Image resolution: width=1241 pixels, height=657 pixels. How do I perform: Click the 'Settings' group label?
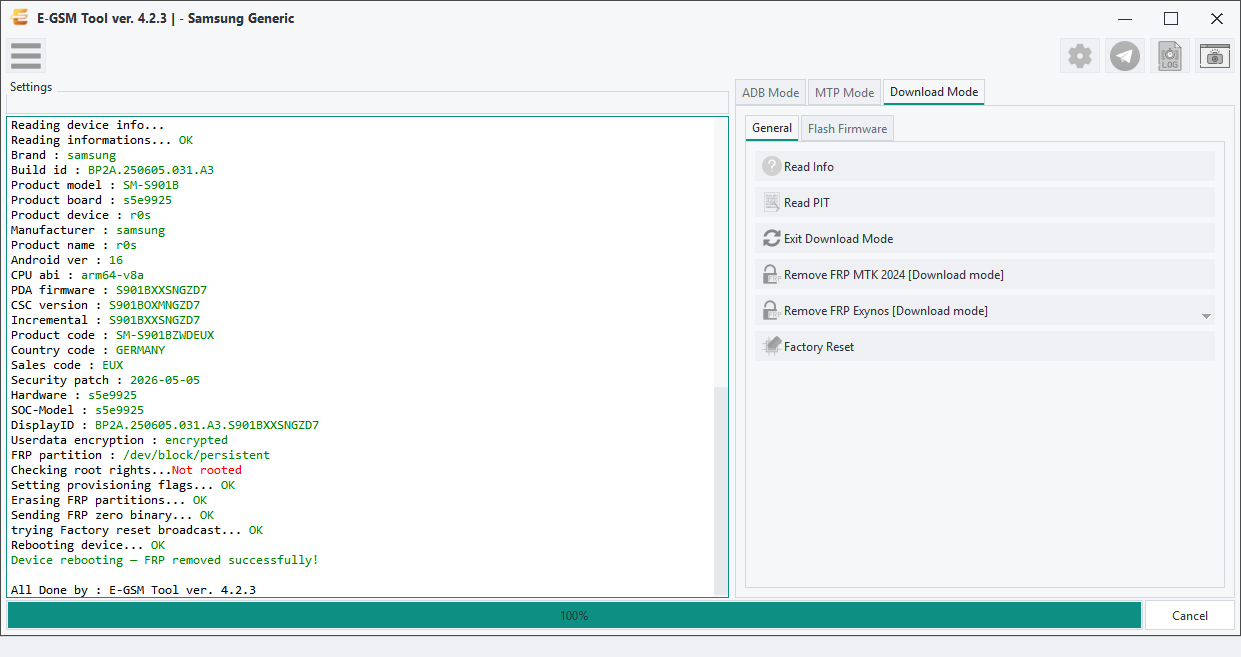click(31, 87)
